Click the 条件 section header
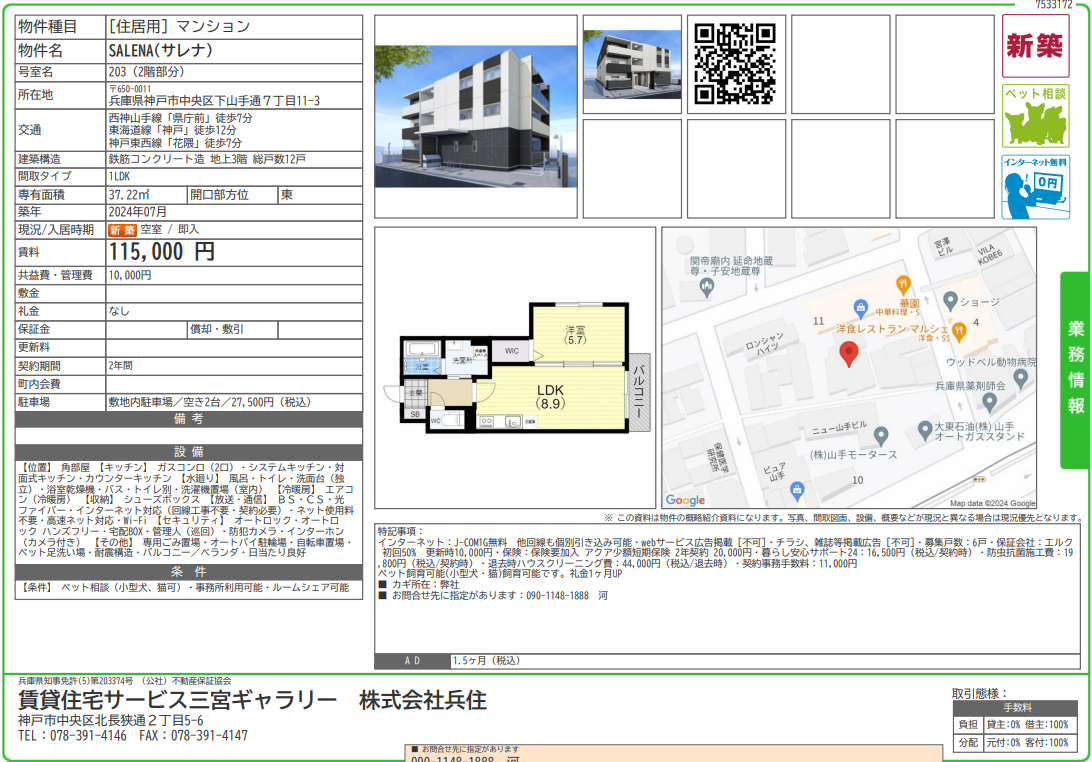 pyautogui.click(x=189, y=572)
